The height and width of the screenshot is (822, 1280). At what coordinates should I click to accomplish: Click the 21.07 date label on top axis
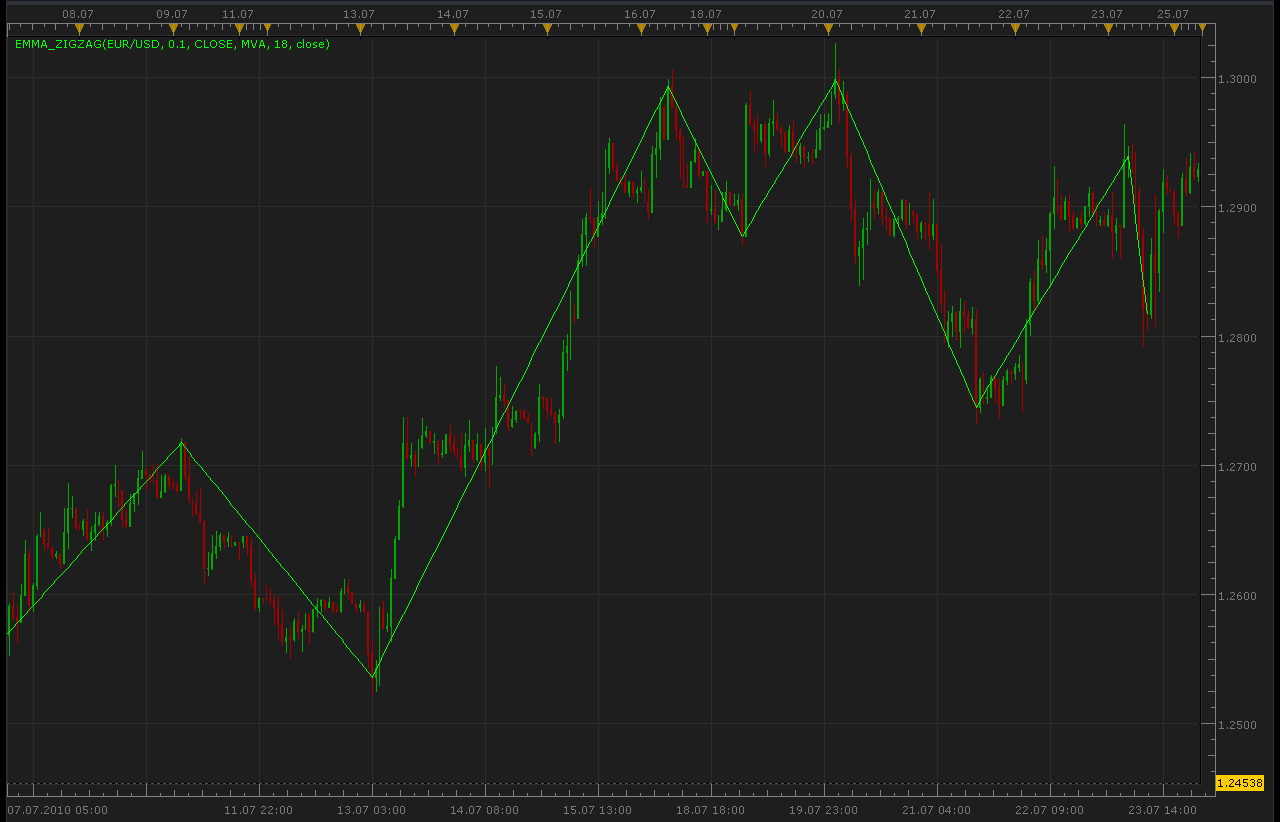pyautogui.click(x=920, y=14)
